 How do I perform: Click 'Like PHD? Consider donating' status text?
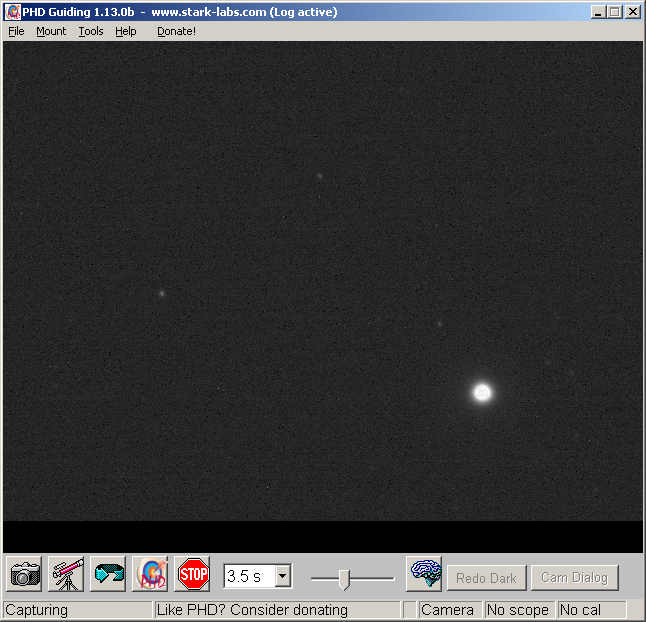pos(252,610)
